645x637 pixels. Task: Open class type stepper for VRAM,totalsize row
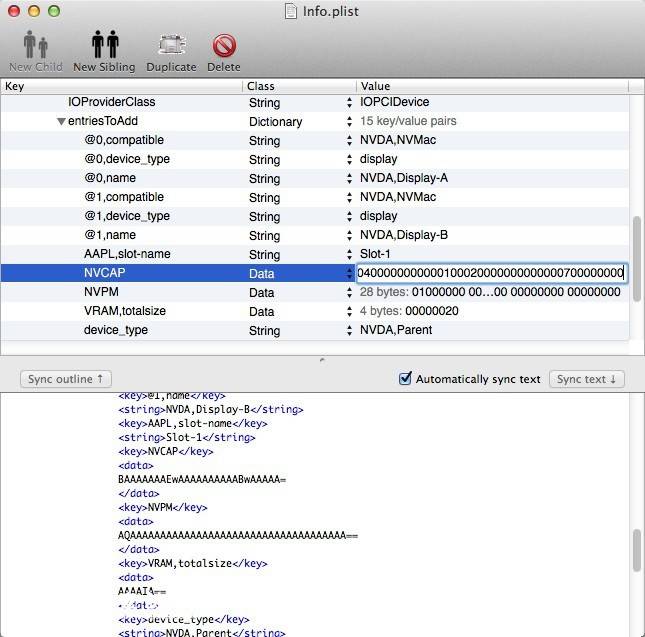coord(349,311)
